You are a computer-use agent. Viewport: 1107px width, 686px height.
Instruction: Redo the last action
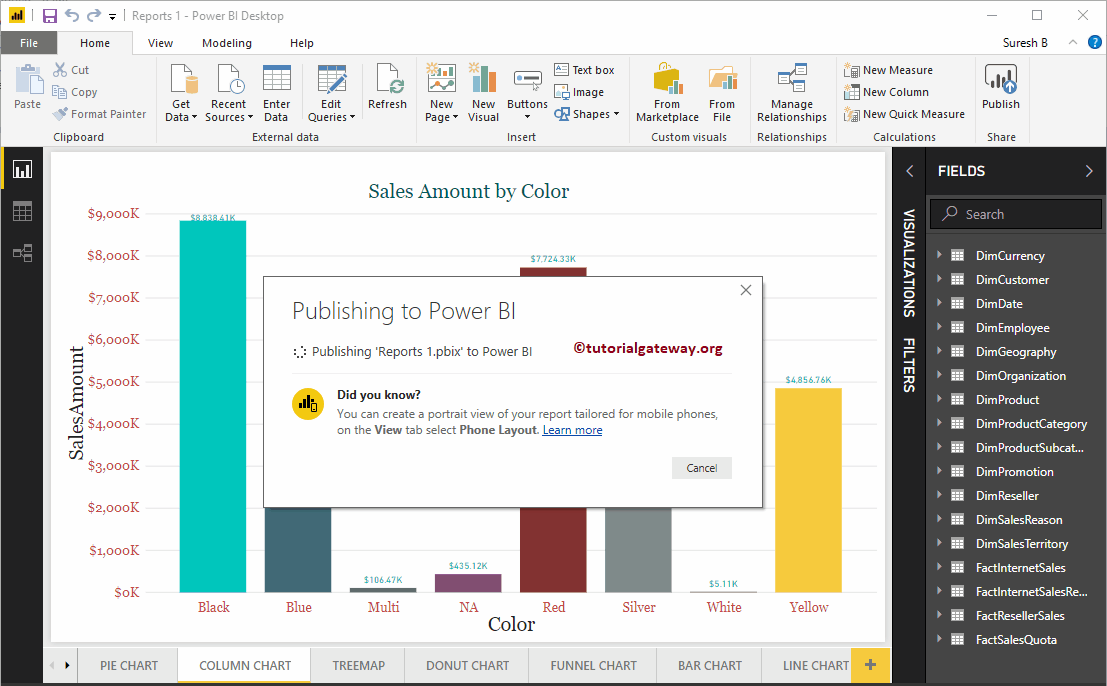[x=93, y=16]
